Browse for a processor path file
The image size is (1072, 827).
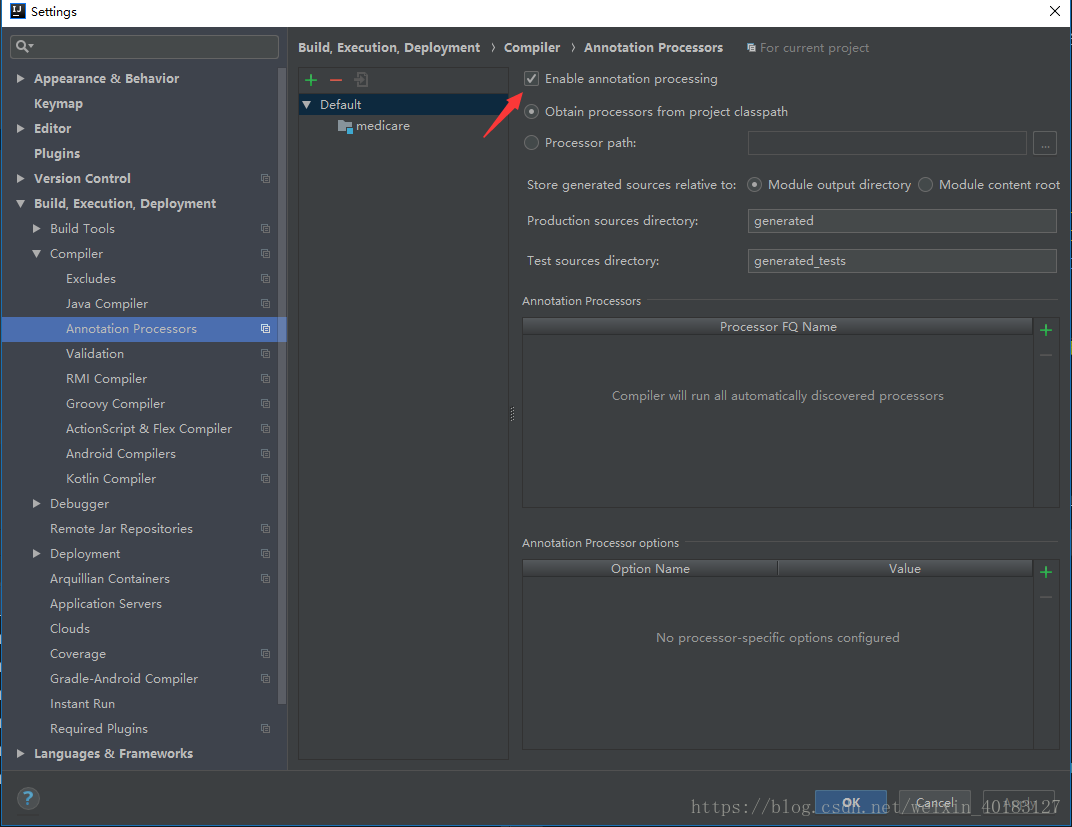[1044, 143]
